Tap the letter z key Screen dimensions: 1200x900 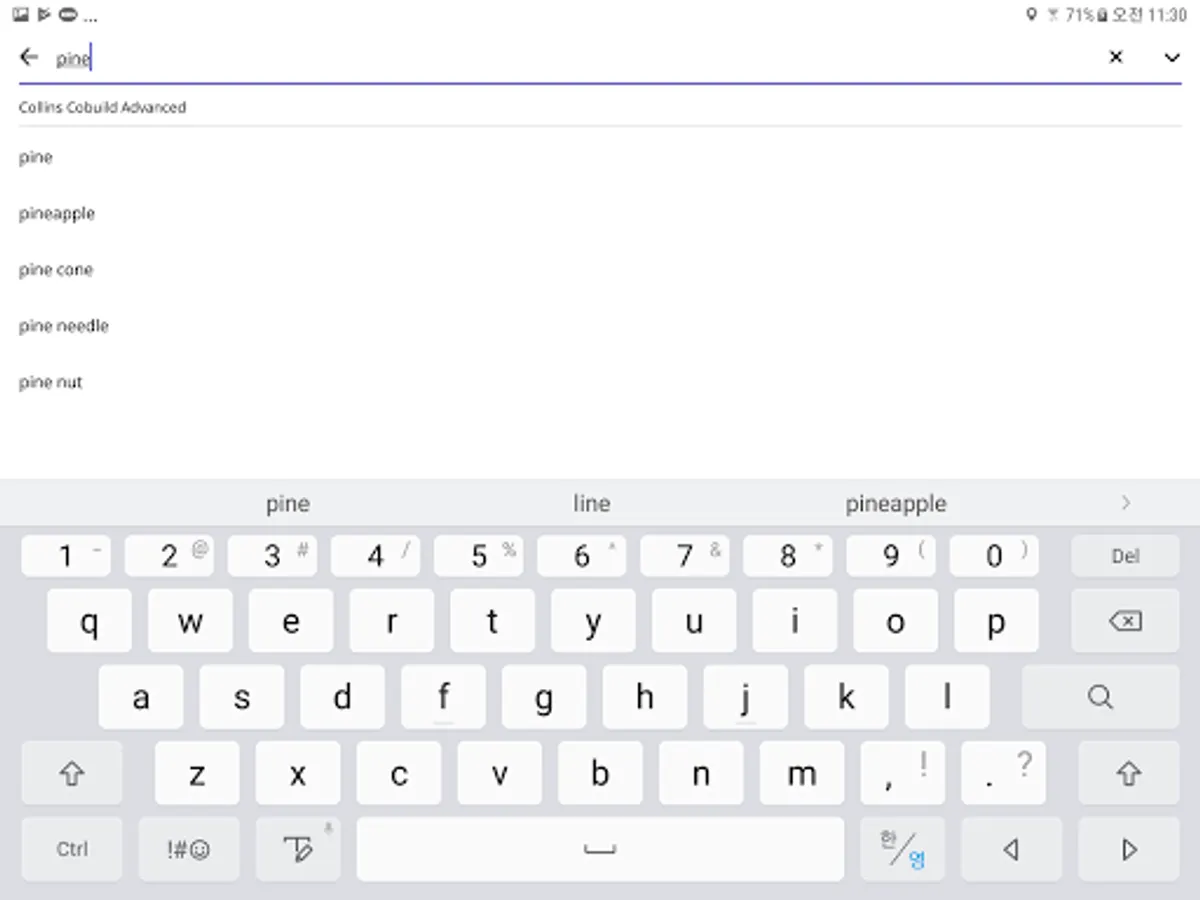tap(197, 773)
